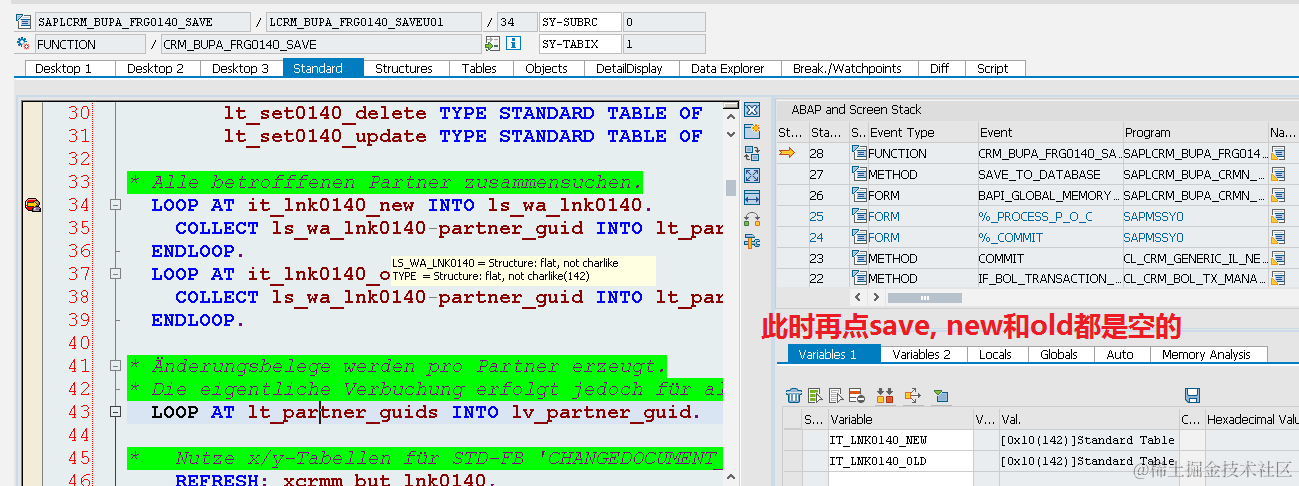Click the Standard Table value of IT_LNK0140_NEW

1088,440
